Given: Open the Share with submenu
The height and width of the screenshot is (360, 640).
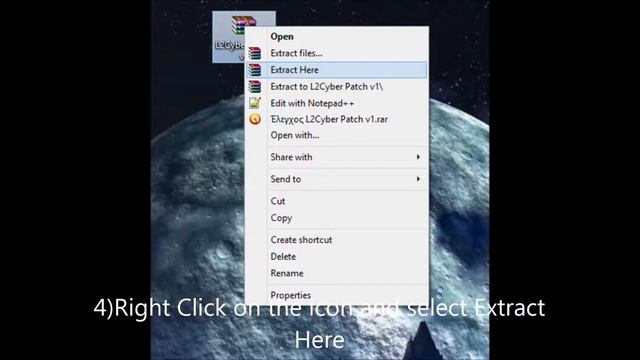Looking at the screenshot, I should click(x=337, y=157).
